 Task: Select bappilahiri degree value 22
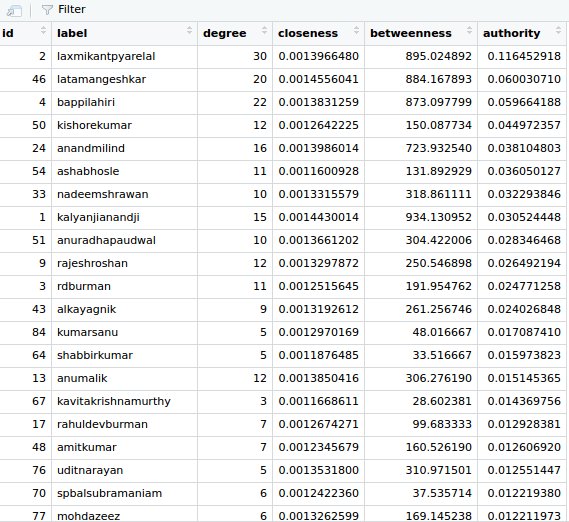tap(260, 102)
